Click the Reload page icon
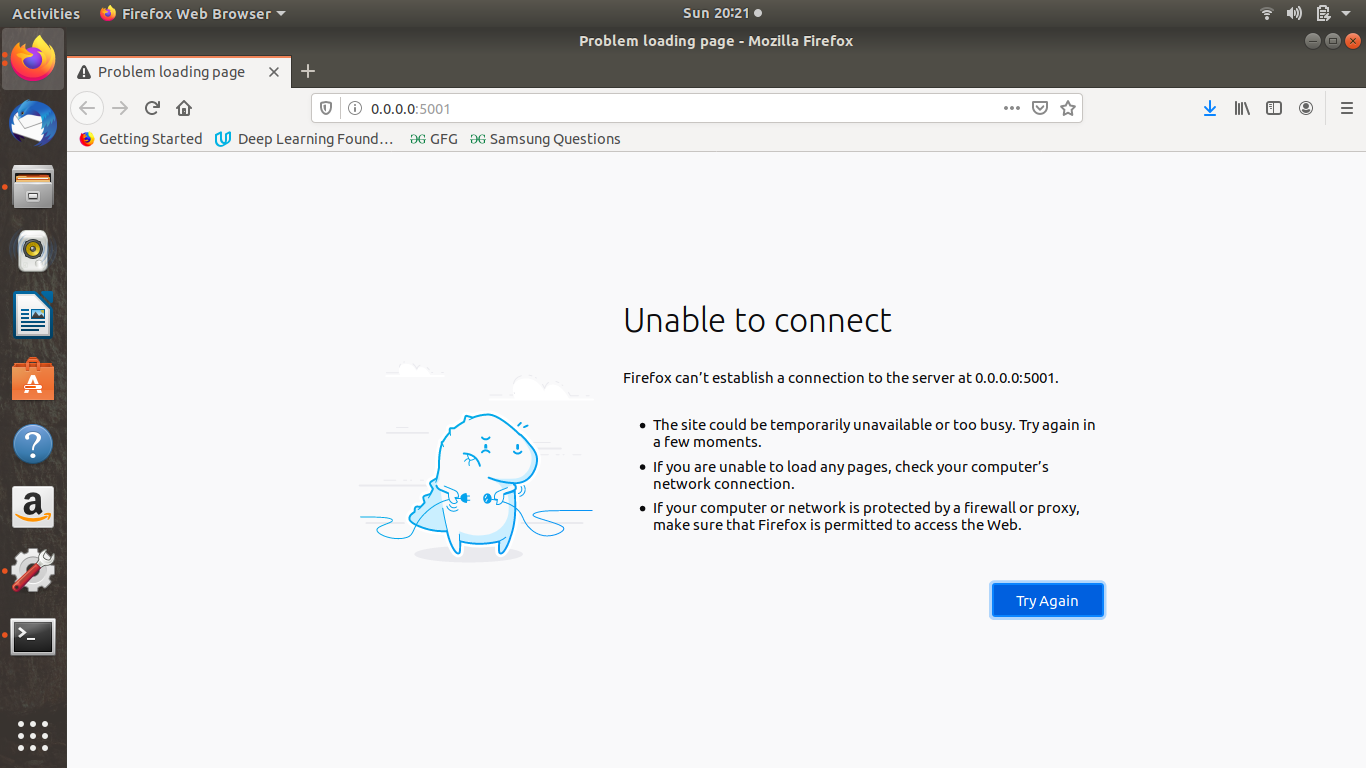The height and width of the screenshot is (768, 1366). [152, 108]
